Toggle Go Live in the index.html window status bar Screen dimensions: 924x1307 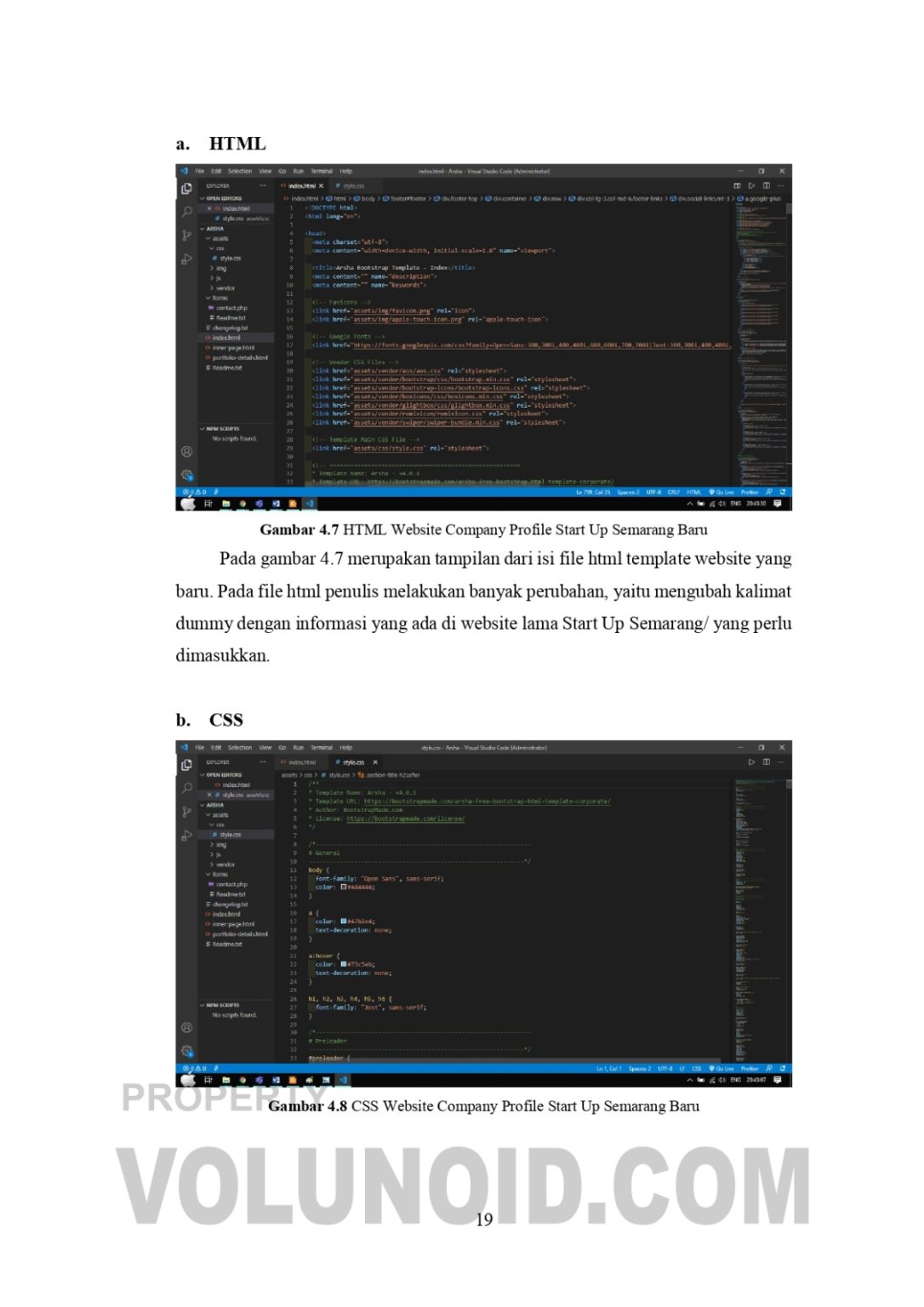(722, 492)
